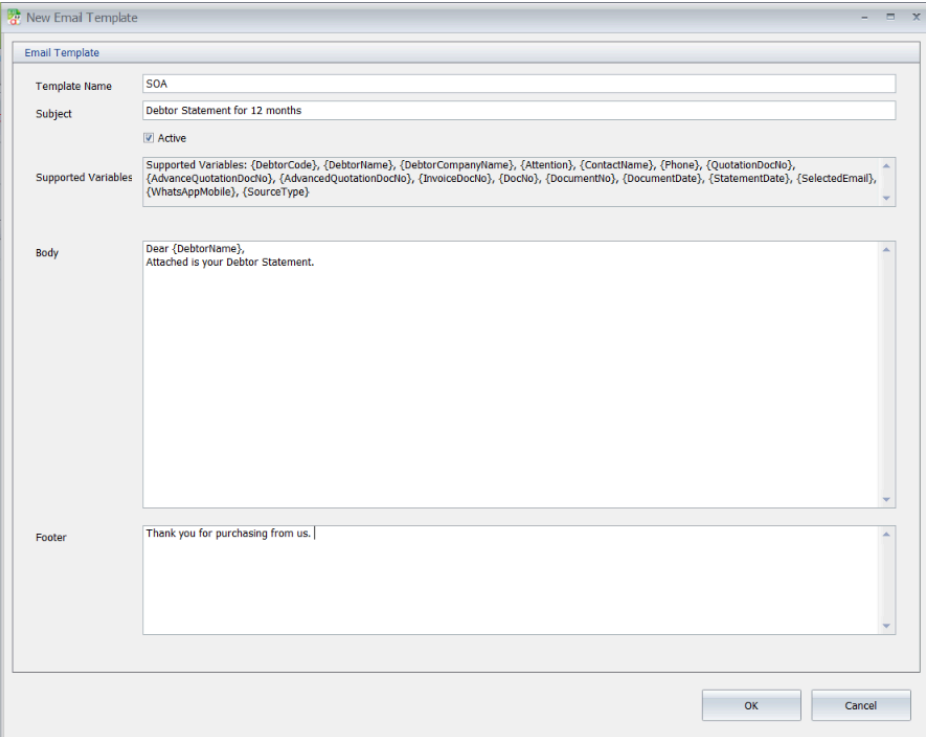Click the Footer scrollbar down arrow

[x=886, y=626]
